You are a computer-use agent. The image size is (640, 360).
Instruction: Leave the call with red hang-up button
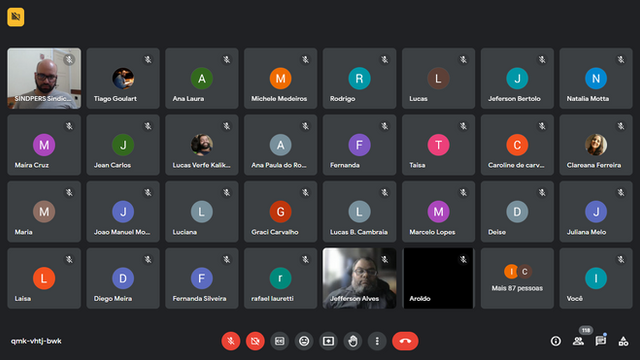pos(405,341)
